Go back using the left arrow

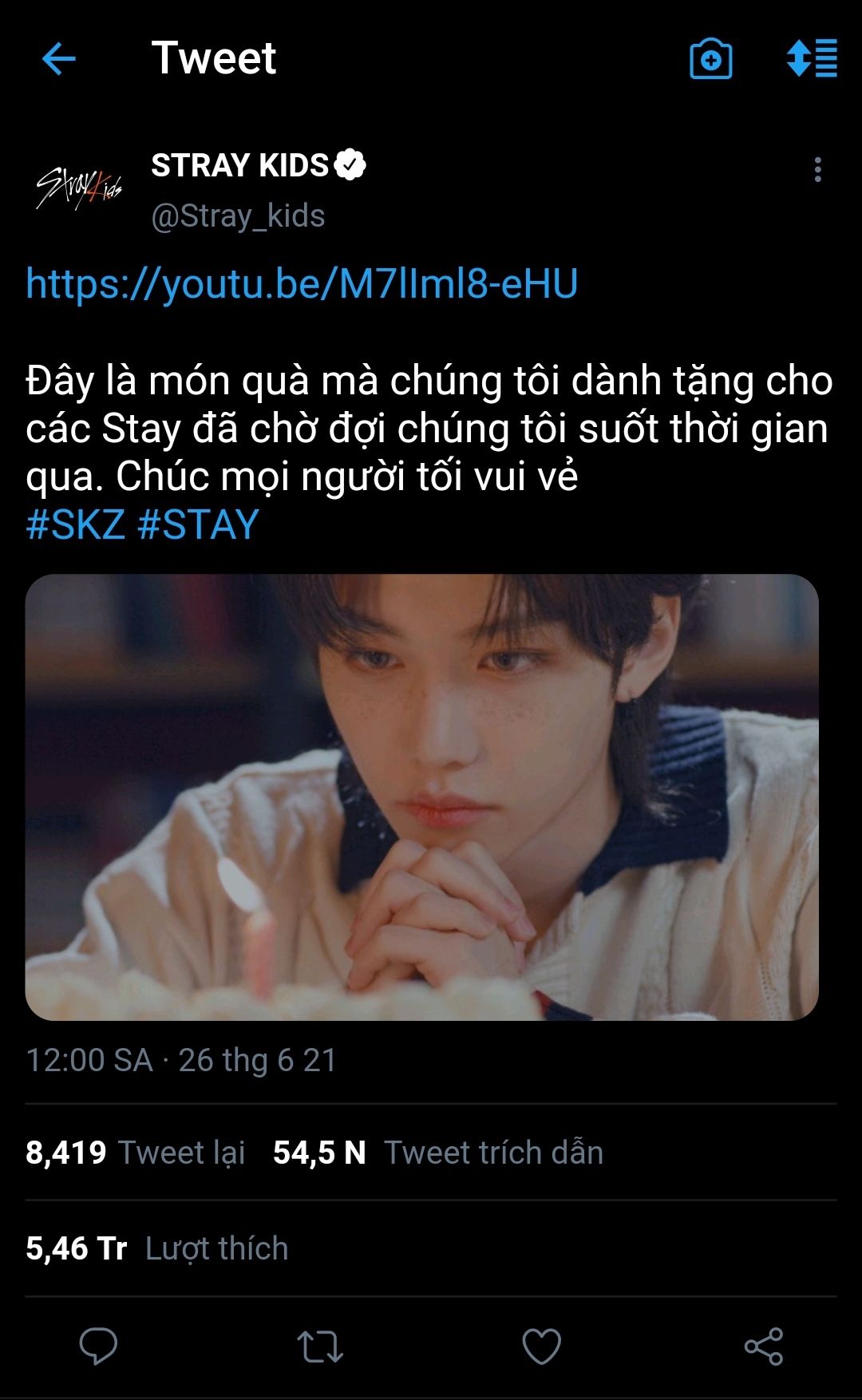pos(58,58)
